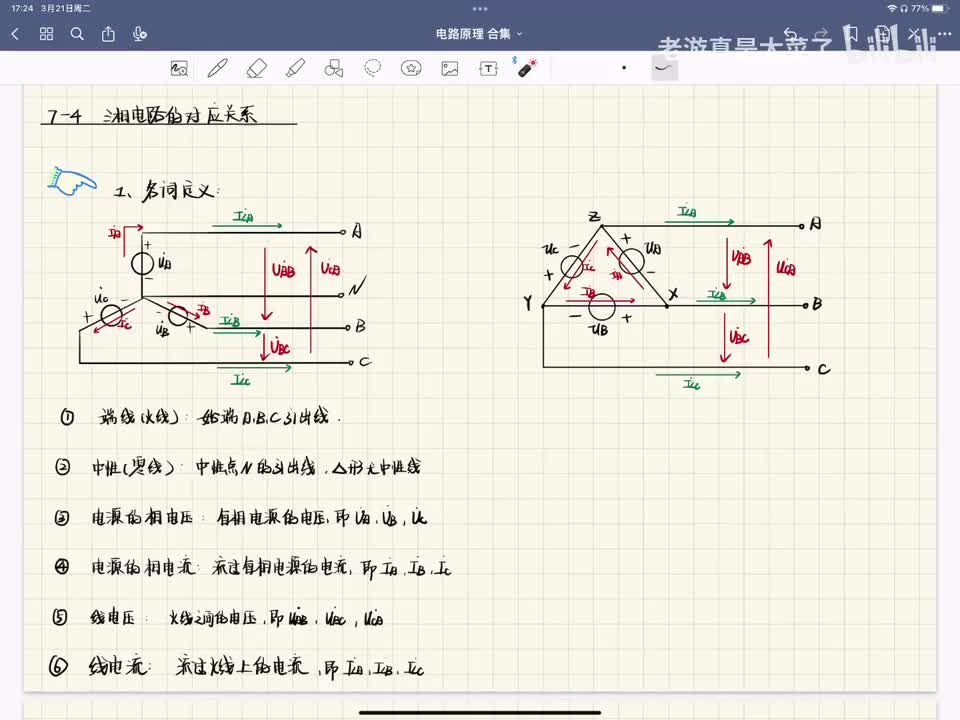Select the Text box tool
The width and height of the screenshot is (960, 720).
(488, 69)
